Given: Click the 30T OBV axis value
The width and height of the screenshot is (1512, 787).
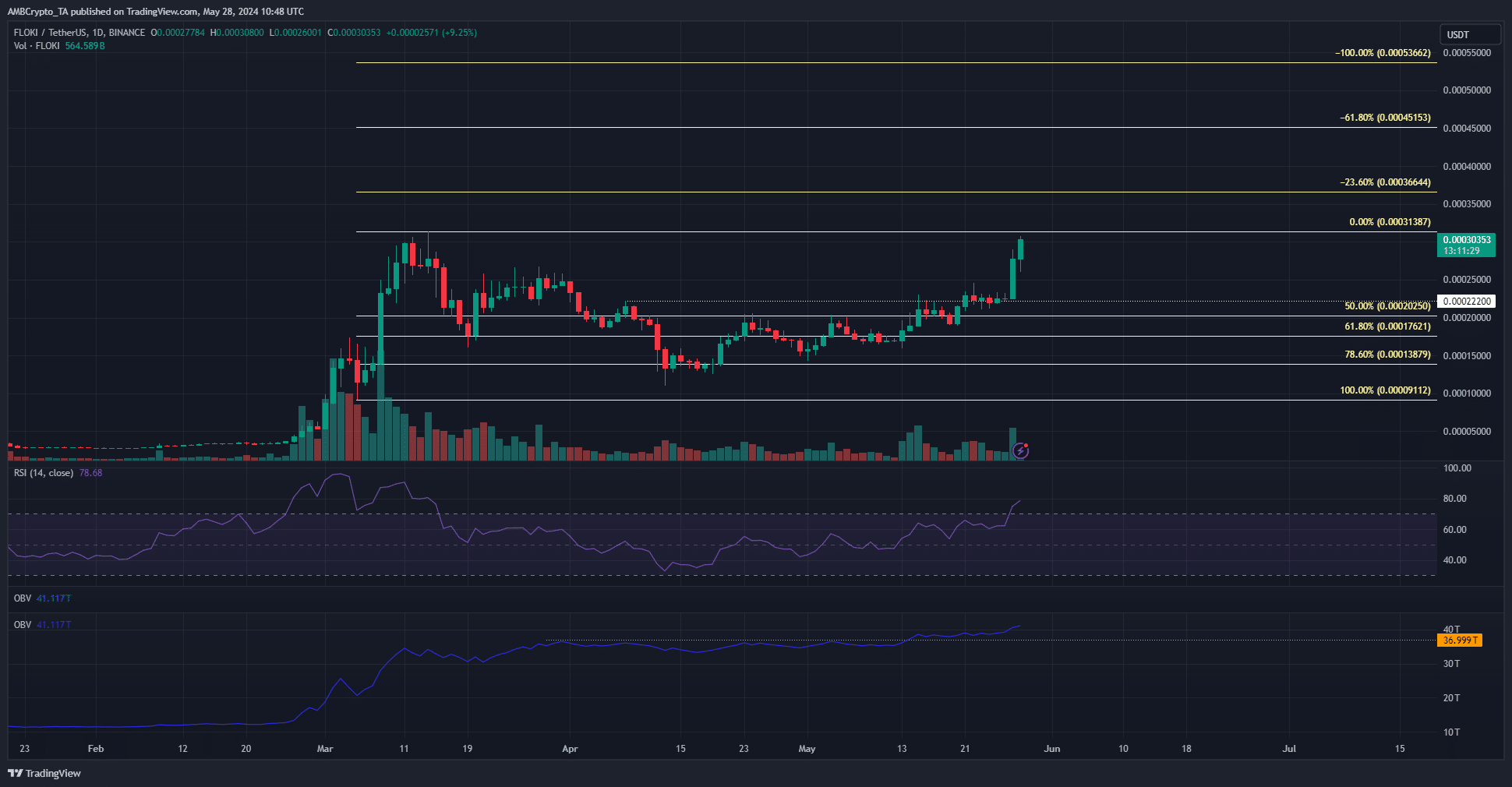Looking at the screenshot, I should coord(1451,664).
